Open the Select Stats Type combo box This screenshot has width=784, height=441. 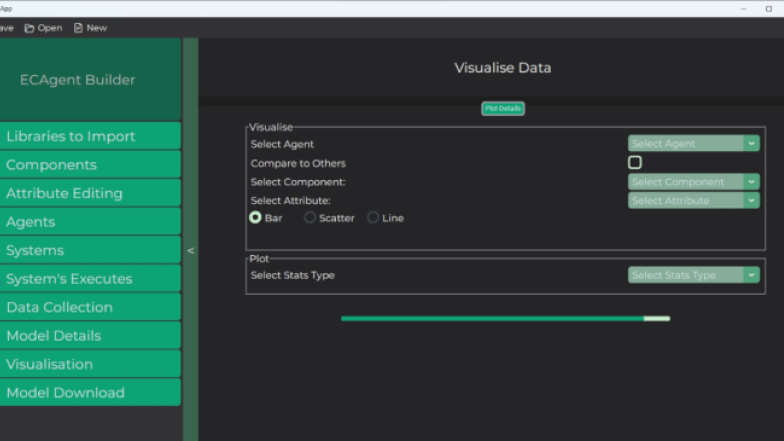694,275
